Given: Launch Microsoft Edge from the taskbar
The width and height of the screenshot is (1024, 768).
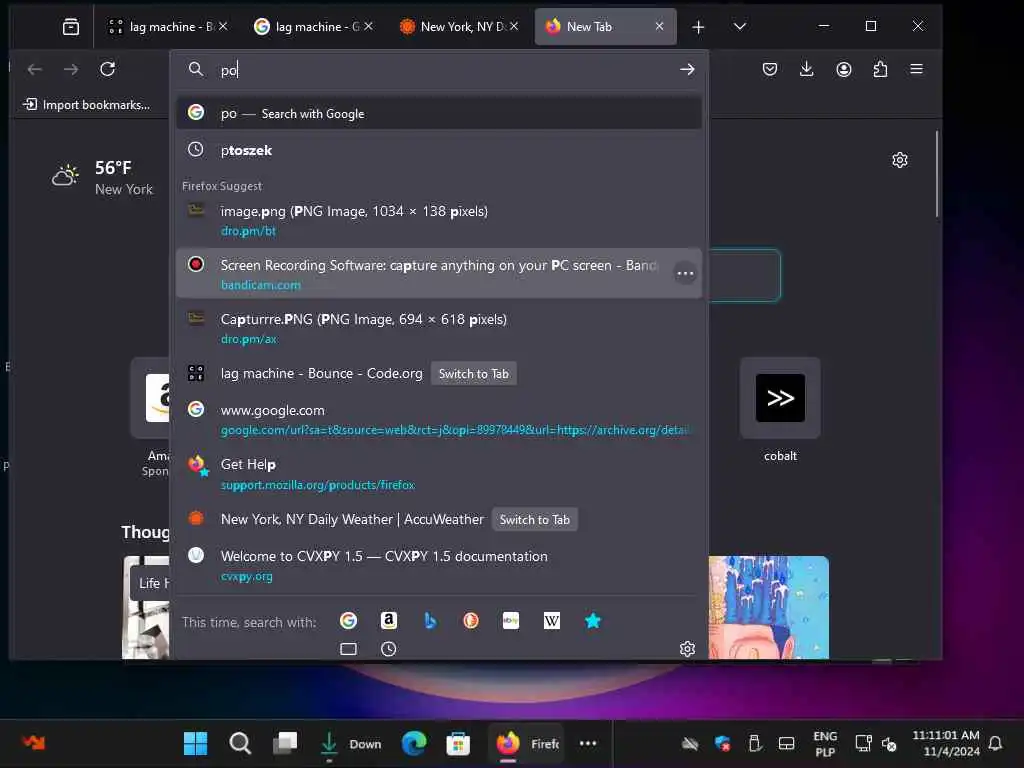Looking at the screenshot, I should pos(413,743).
